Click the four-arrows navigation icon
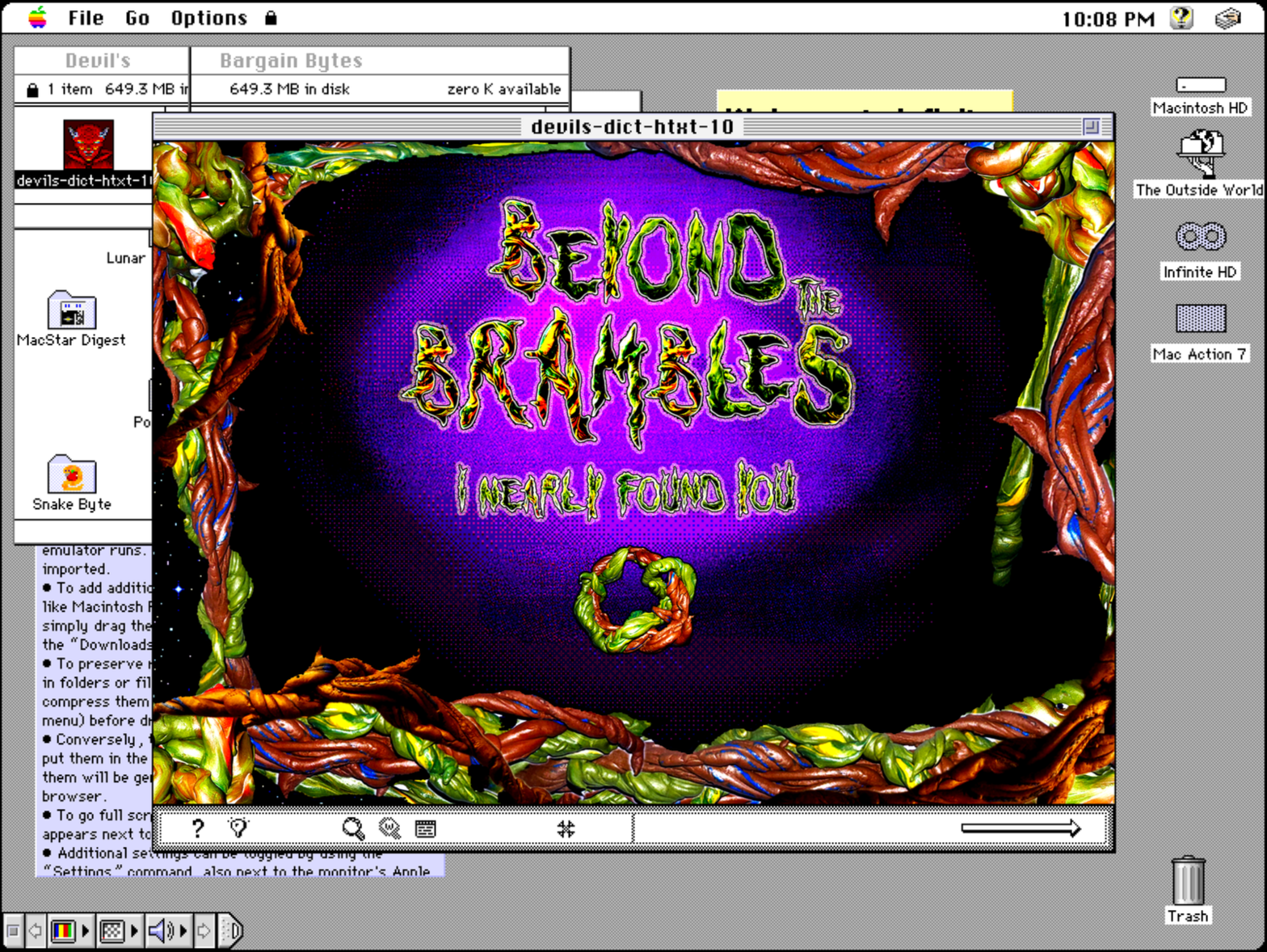1267x952 pixels. pyautogui.click(x=566, y=828)
